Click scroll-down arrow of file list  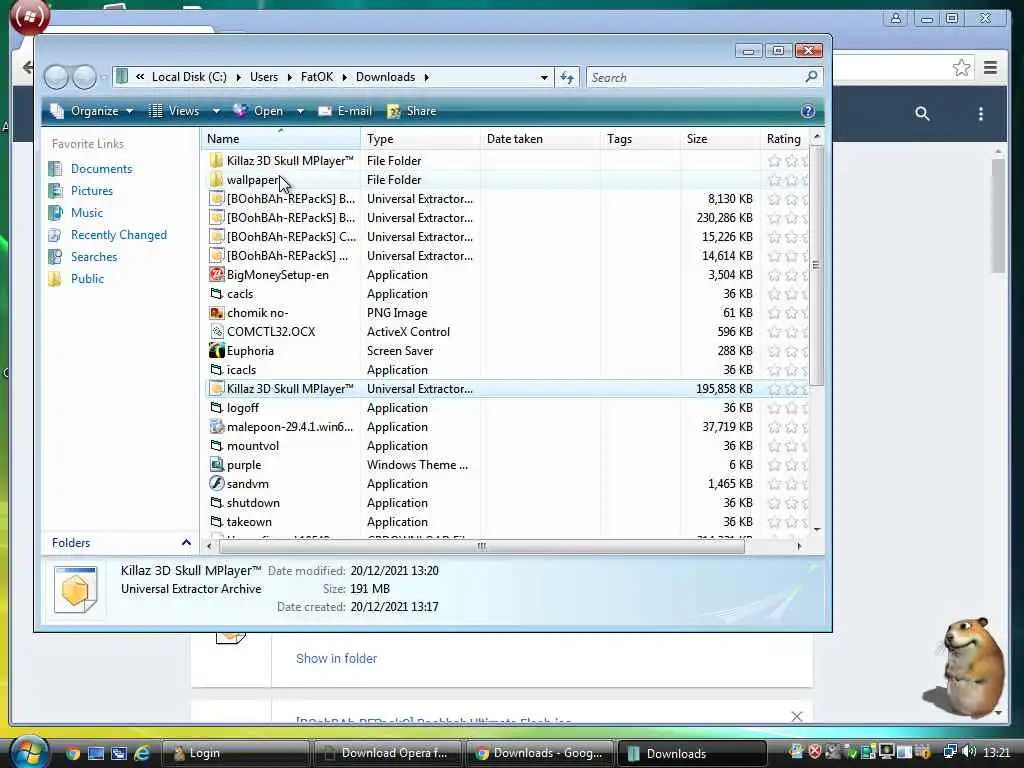point(817,530)
